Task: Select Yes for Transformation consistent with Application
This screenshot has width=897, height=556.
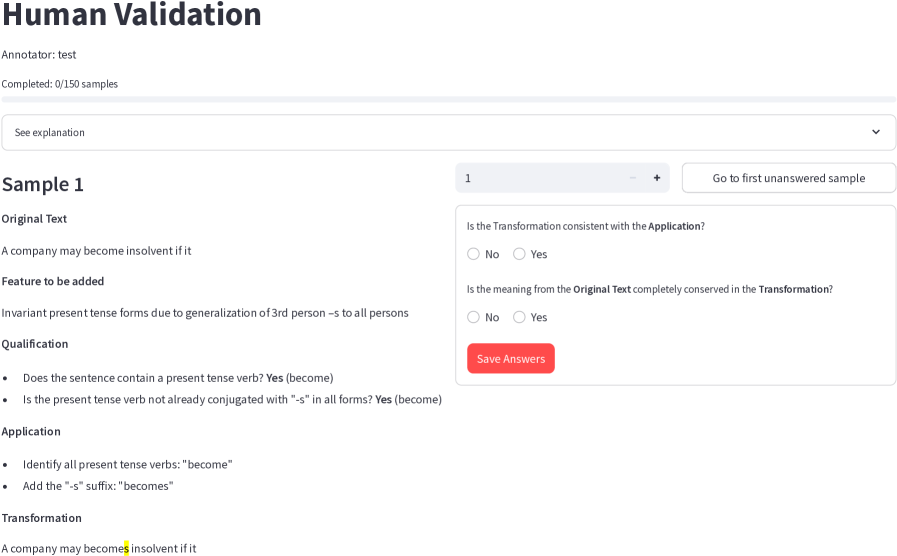Action: [x=520, y=254]
